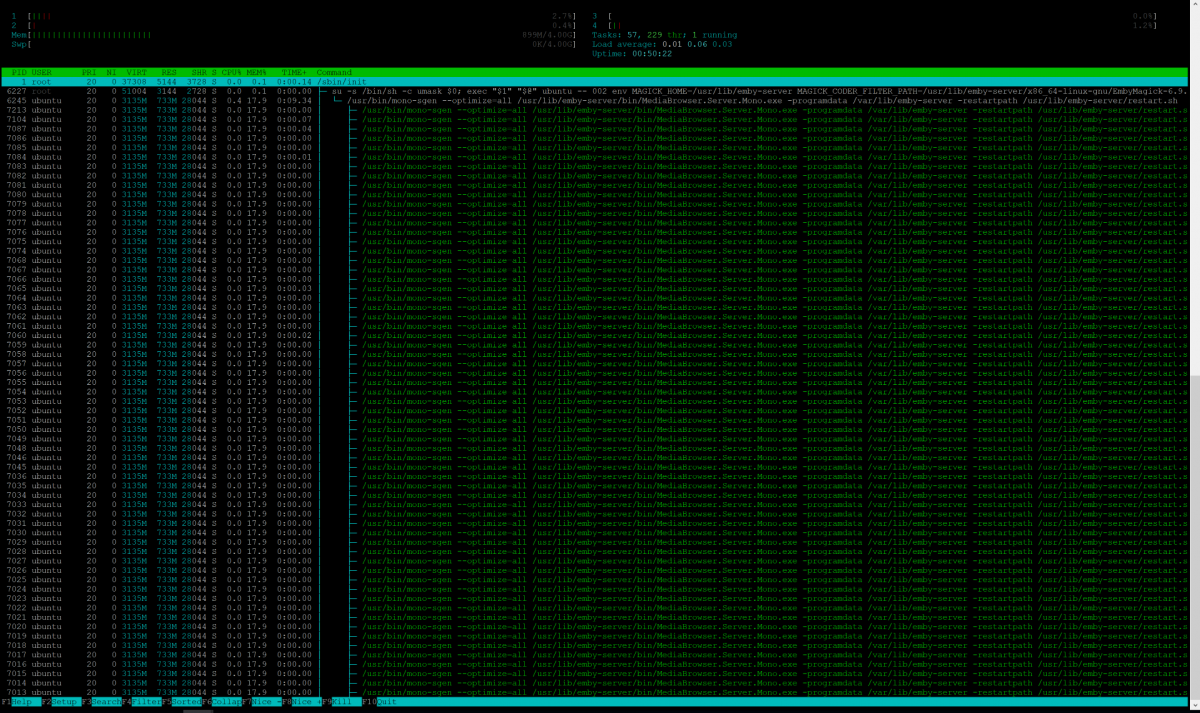Activate the F4 Filter option
The height and width of the screenshot is (713, 1200).
click(142, 702)
